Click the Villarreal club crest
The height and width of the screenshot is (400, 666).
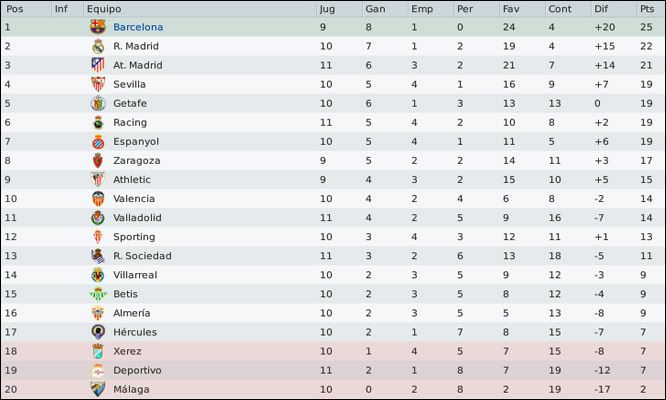98,275
